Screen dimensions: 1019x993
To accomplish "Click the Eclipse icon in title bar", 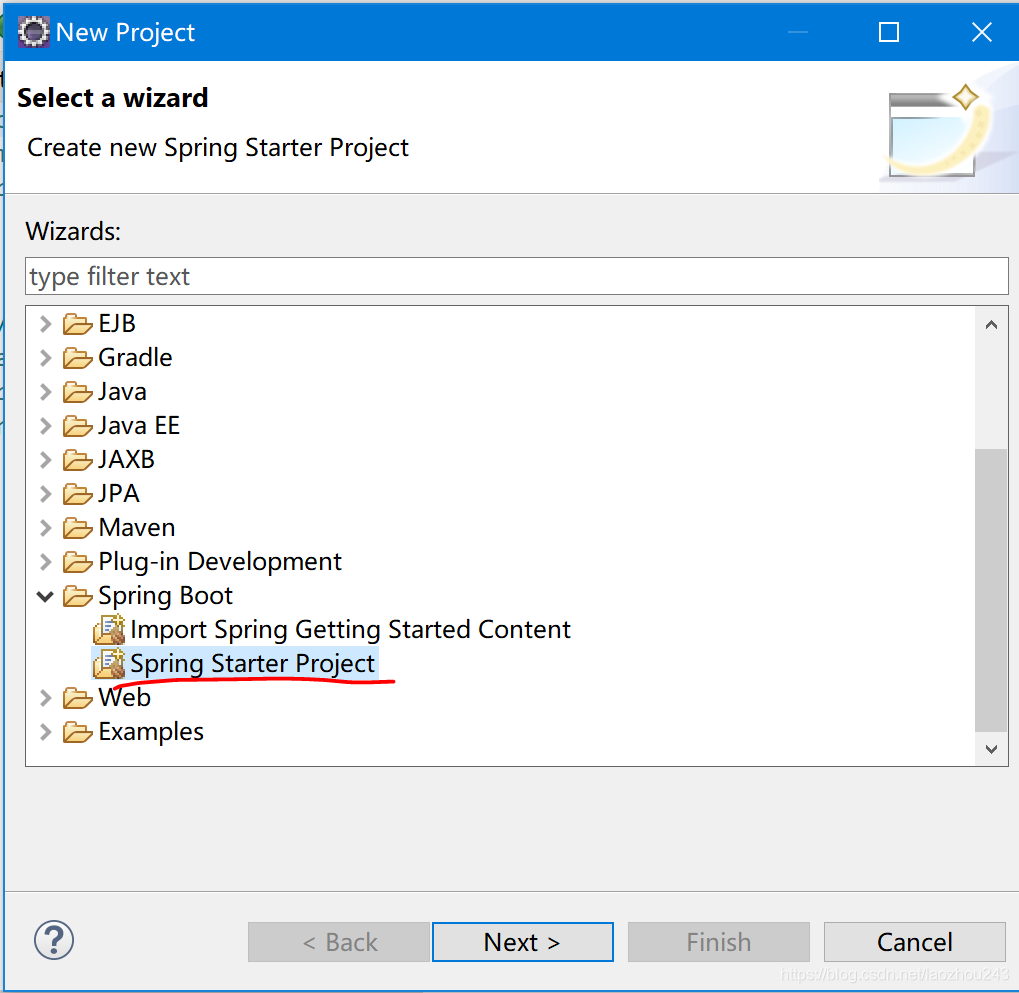I will tap(33, 32).
